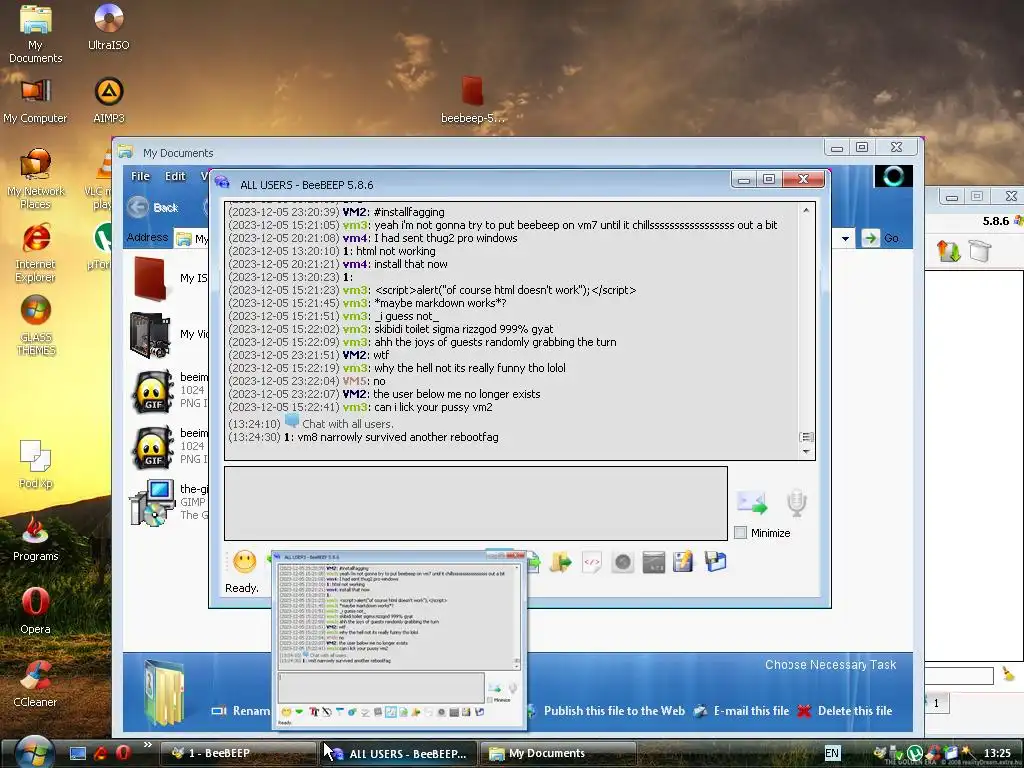Expand the address bar dropdown arrow

[x=845, y=238]
